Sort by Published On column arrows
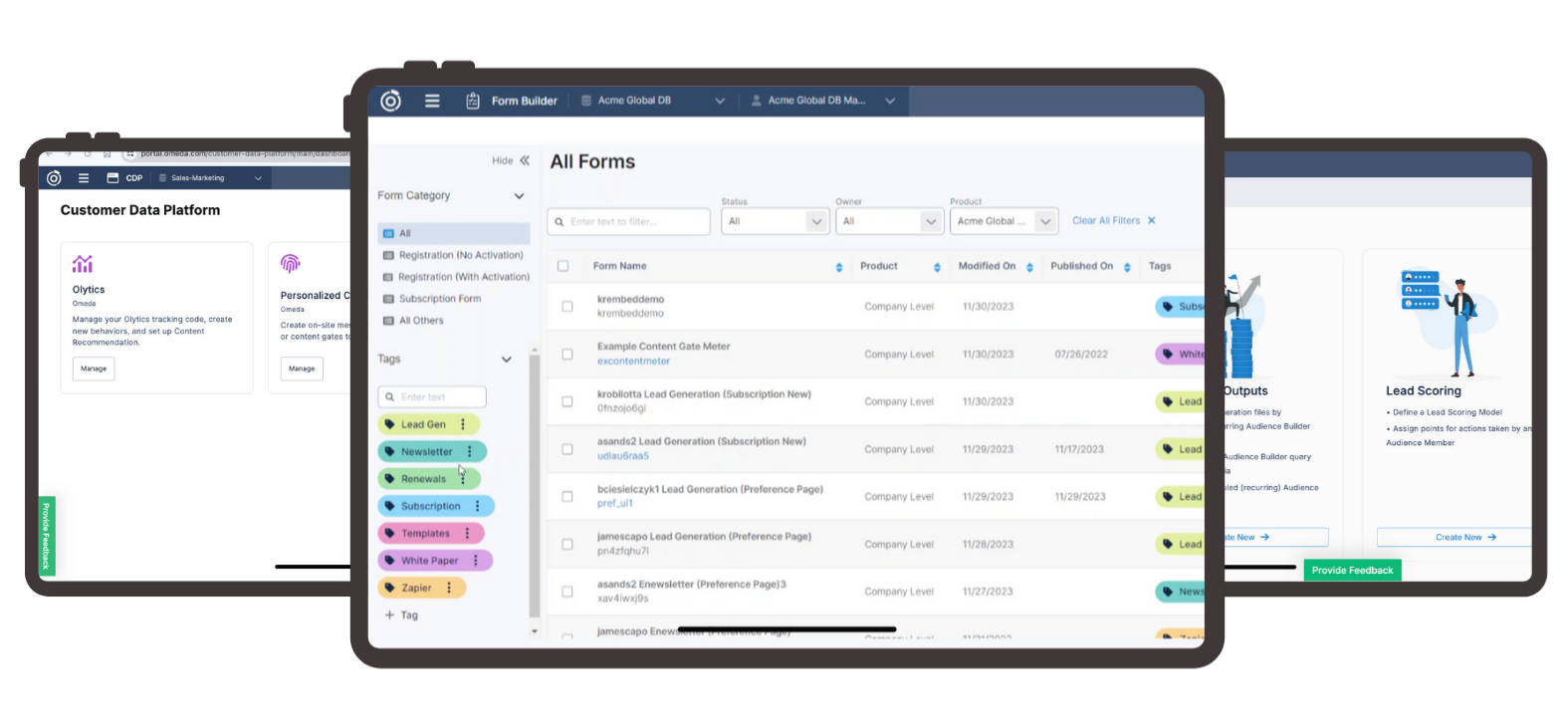 [x=1127, y=267]
